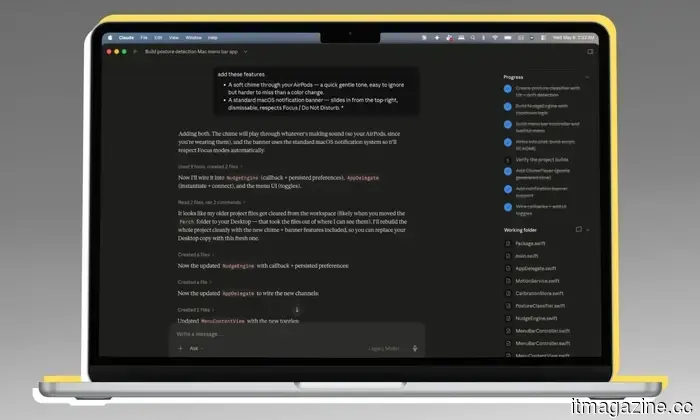
Task: Click the battery status icon
Action: [508, 38]
